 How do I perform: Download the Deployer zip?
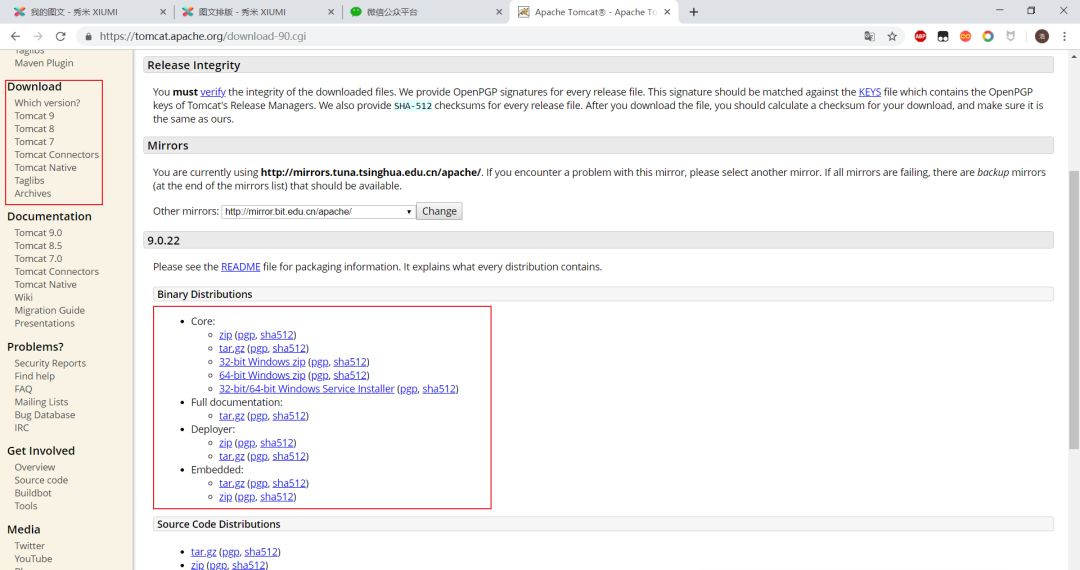(225, 443)
